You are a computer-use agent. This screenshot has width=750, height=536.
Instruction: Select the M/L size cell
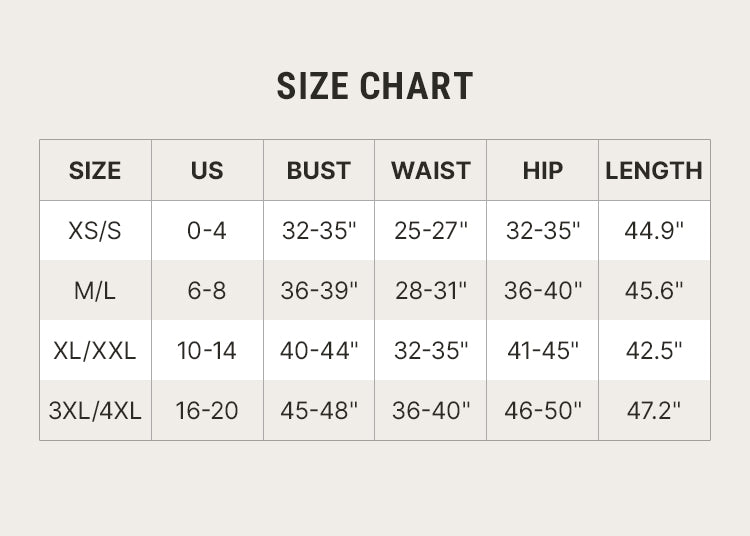[x=95, y=291]
